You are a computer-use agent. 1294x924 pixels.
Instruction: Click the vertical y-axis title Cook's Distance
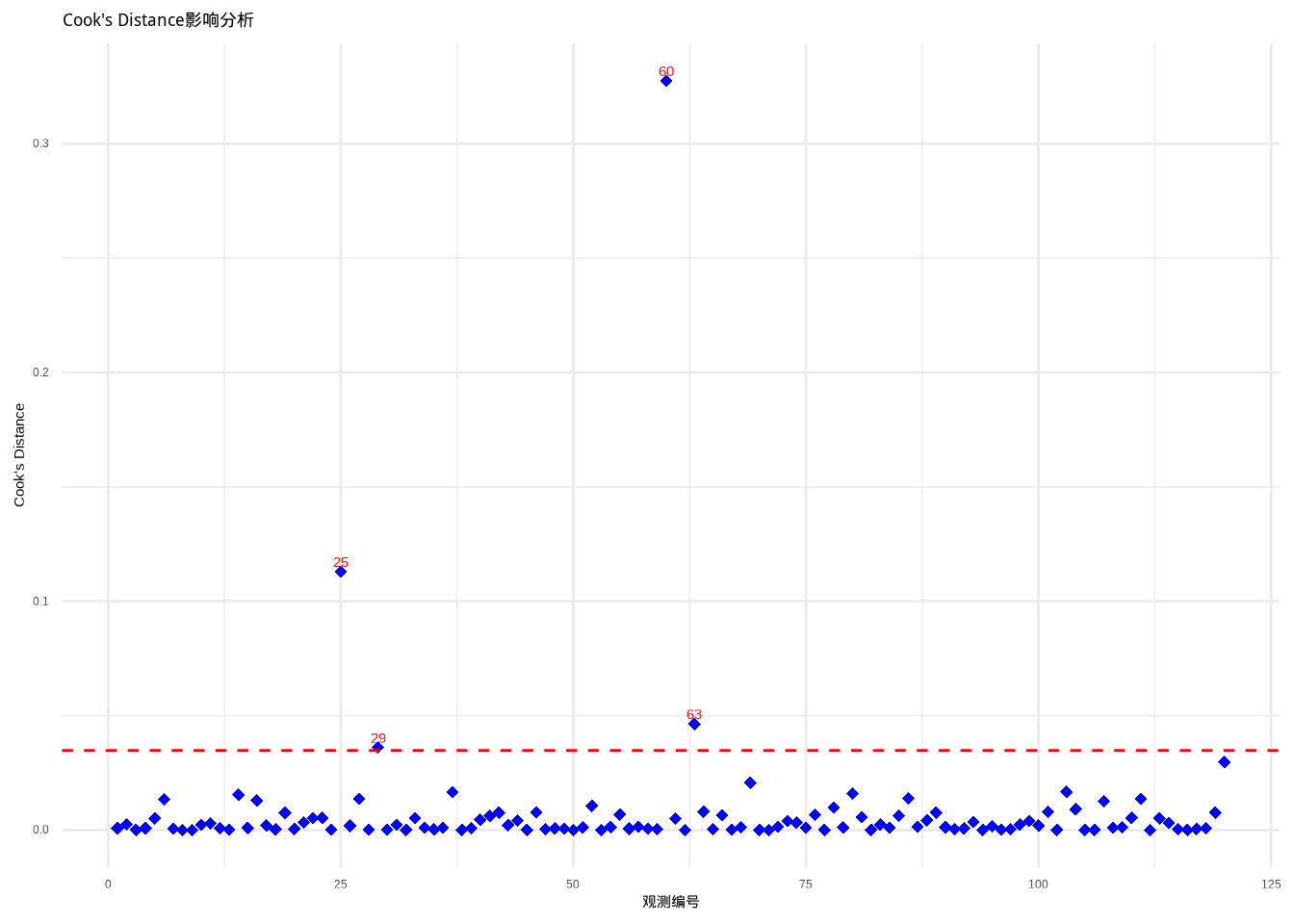click(19, 454)
